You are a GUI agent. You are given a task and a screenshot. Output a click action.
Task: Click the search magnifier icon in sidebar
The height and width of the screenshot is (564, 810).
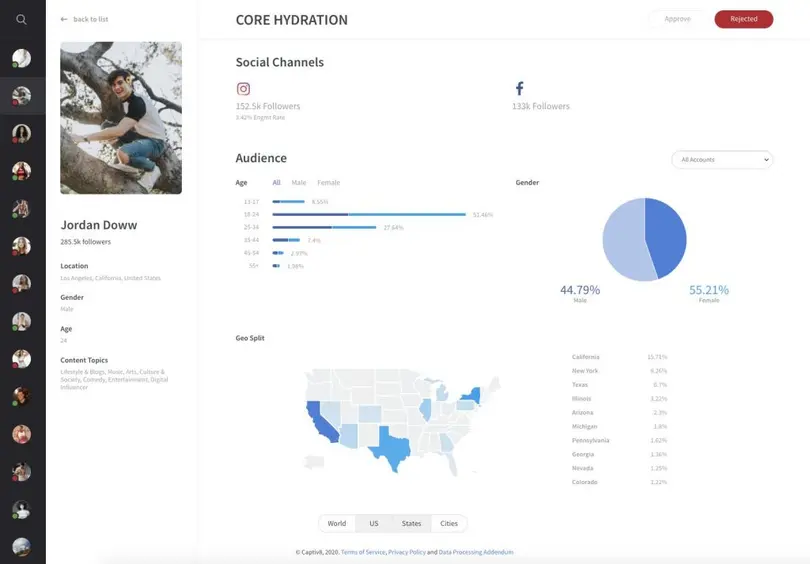coord(22,19)
